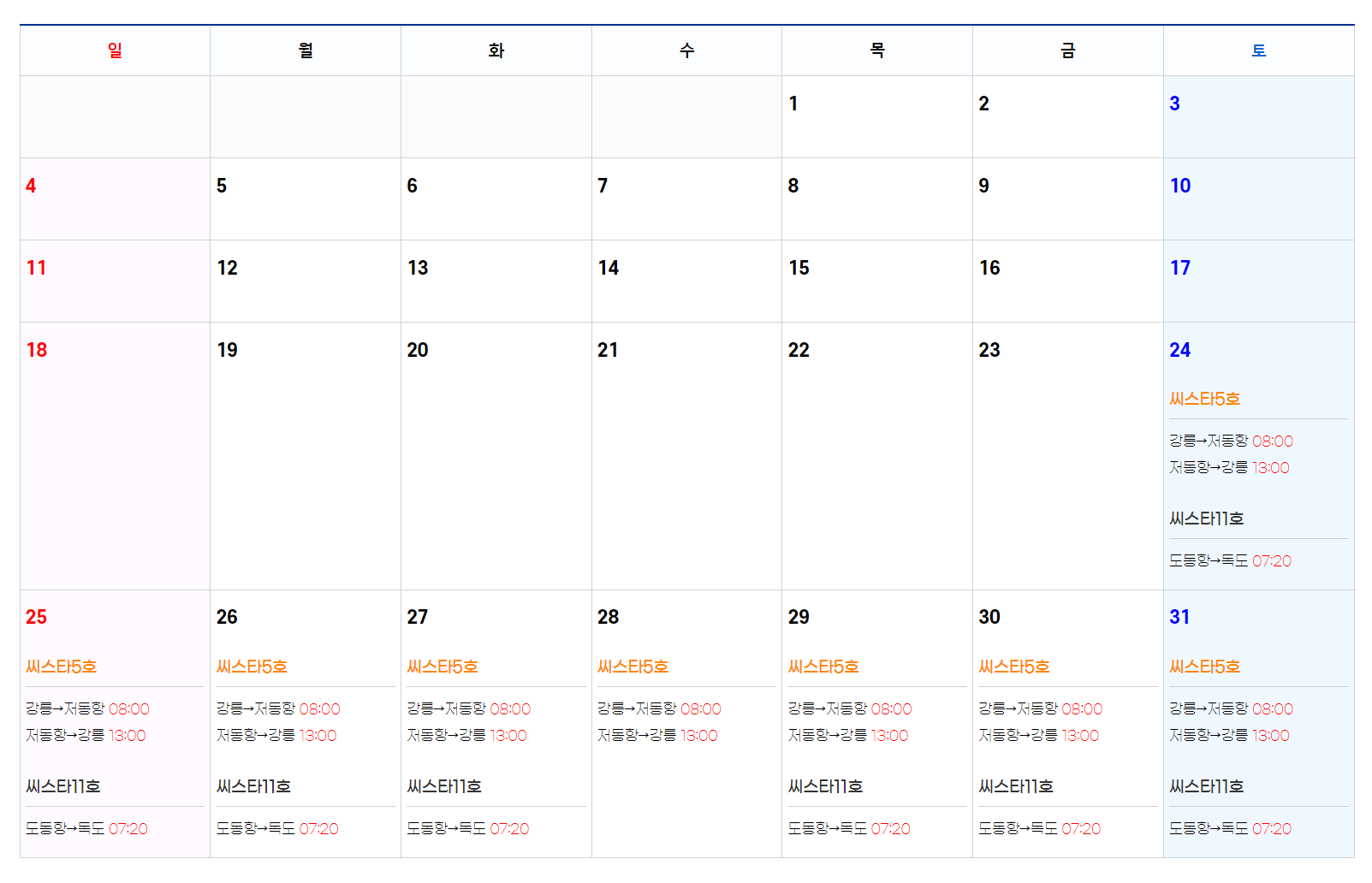Choose 저동항→강릉 13:00 on the 24th

coord(1229,467)
